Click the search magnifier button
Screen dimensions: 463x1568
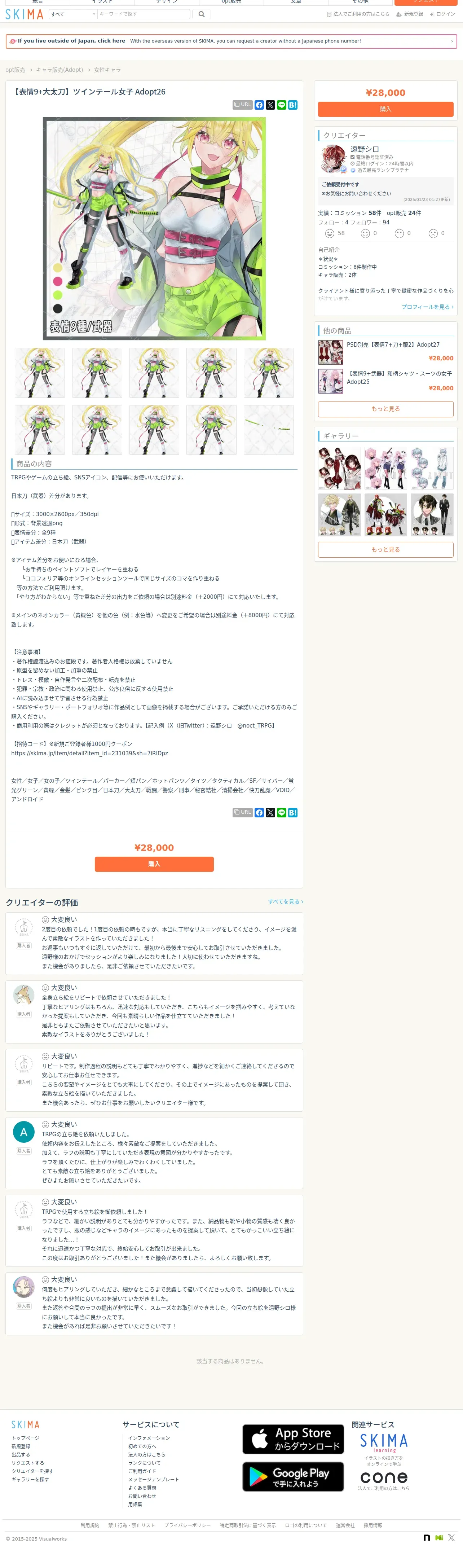tap(201, 14)
